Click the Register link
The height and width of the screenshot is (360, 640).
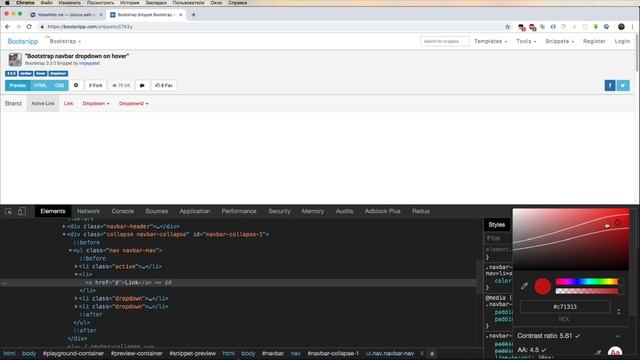click(x=594, y=41)
